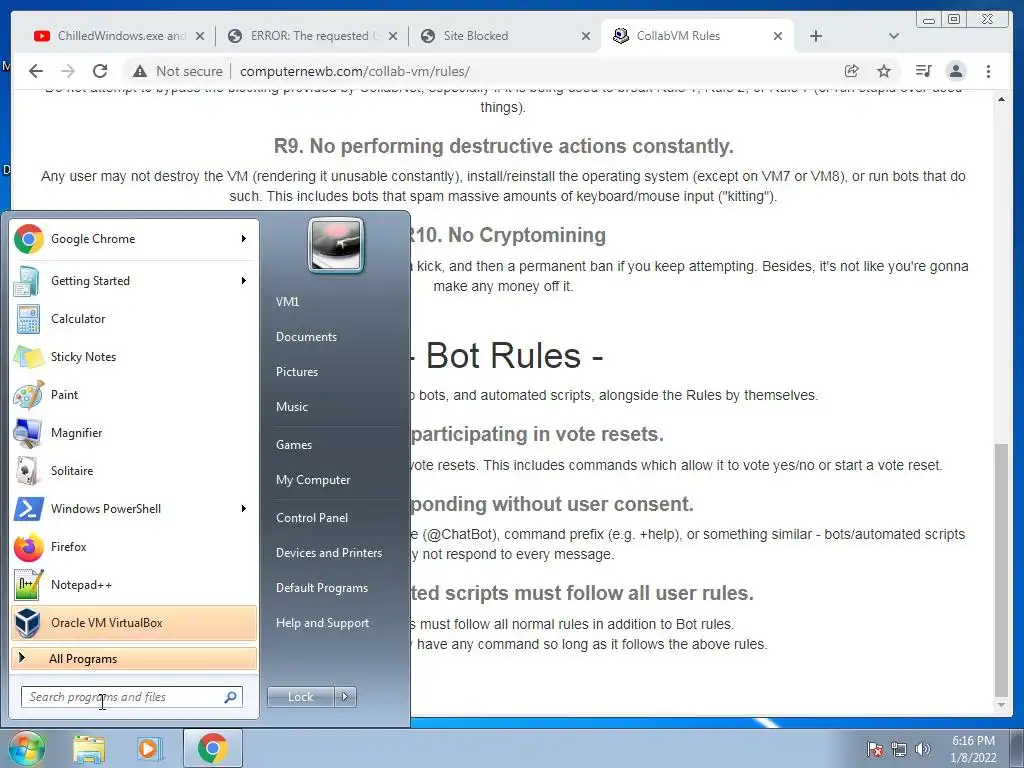Launch Paint from the Start menu

tap(134, 394)
